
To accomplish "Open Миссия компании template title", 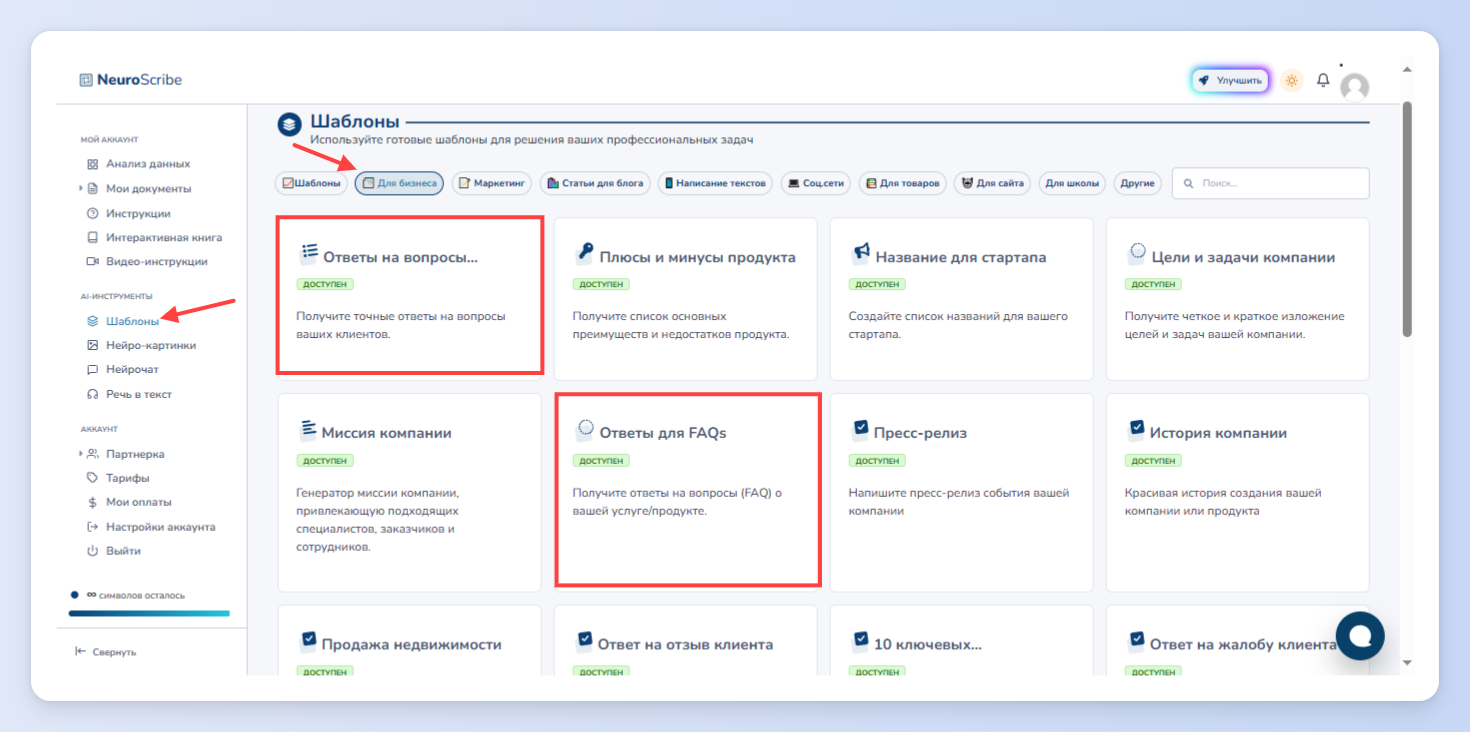I will tap(386, 433).
